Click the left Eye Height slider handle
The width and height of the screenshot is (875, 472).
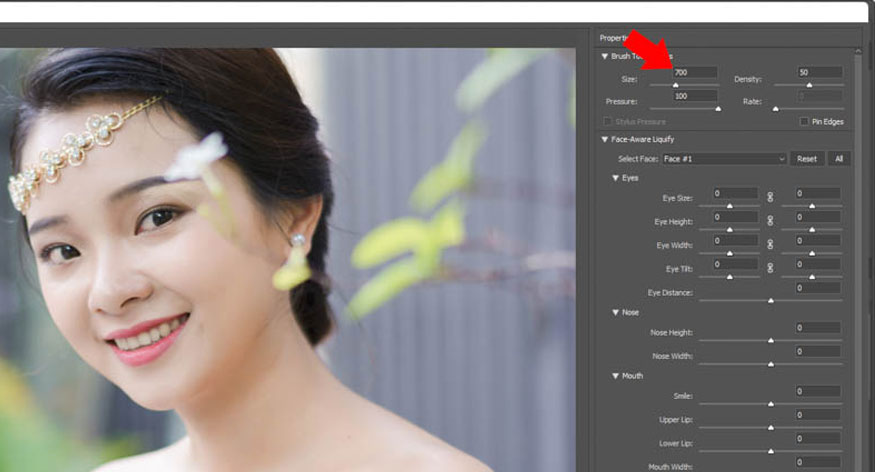729,229
